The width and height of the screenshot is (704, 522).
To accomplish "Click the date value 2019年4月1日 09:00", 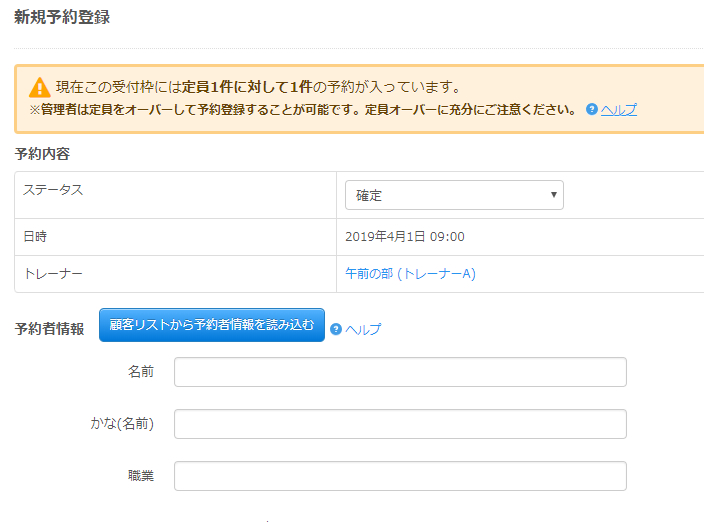I will click(x=404, y=237).
